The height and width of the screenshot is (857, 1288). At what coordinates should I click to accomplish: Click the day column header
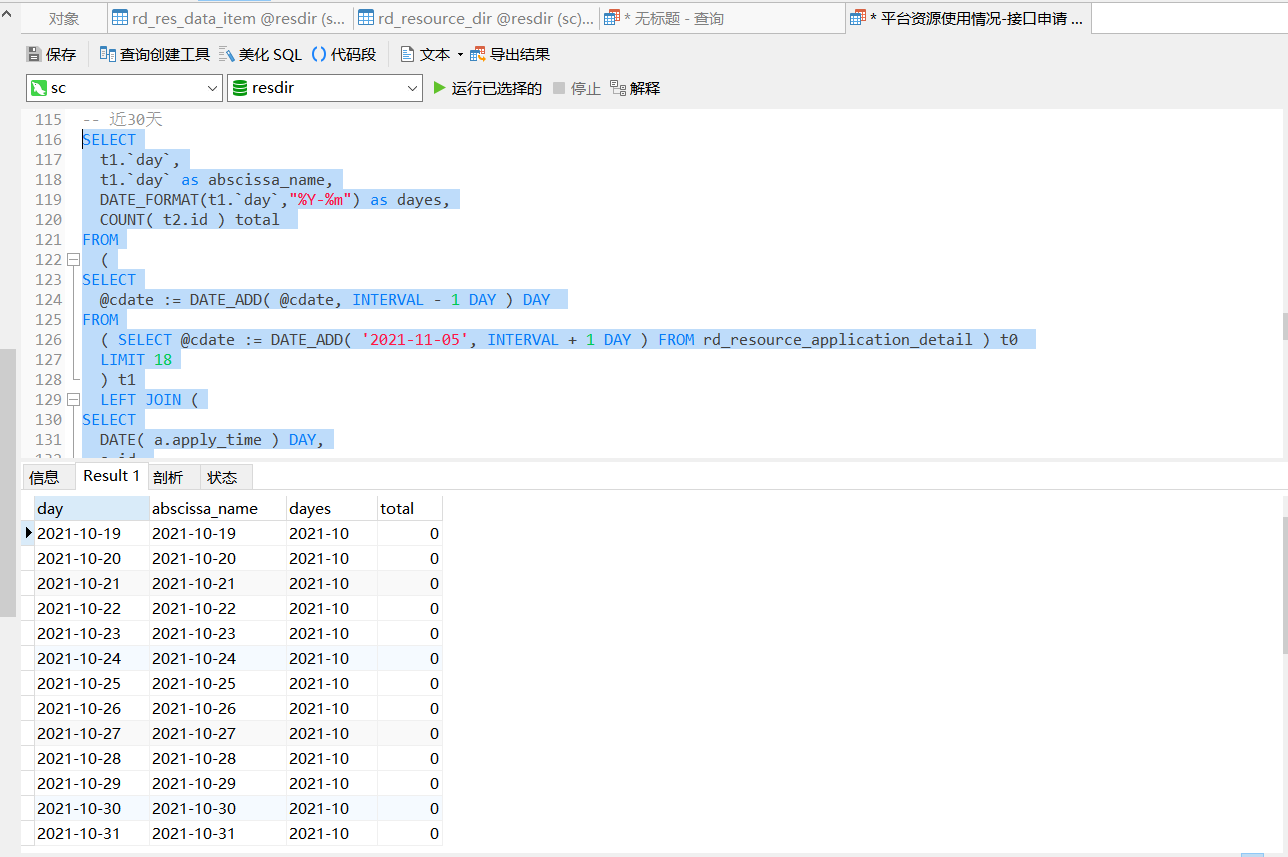click(92, 508)
